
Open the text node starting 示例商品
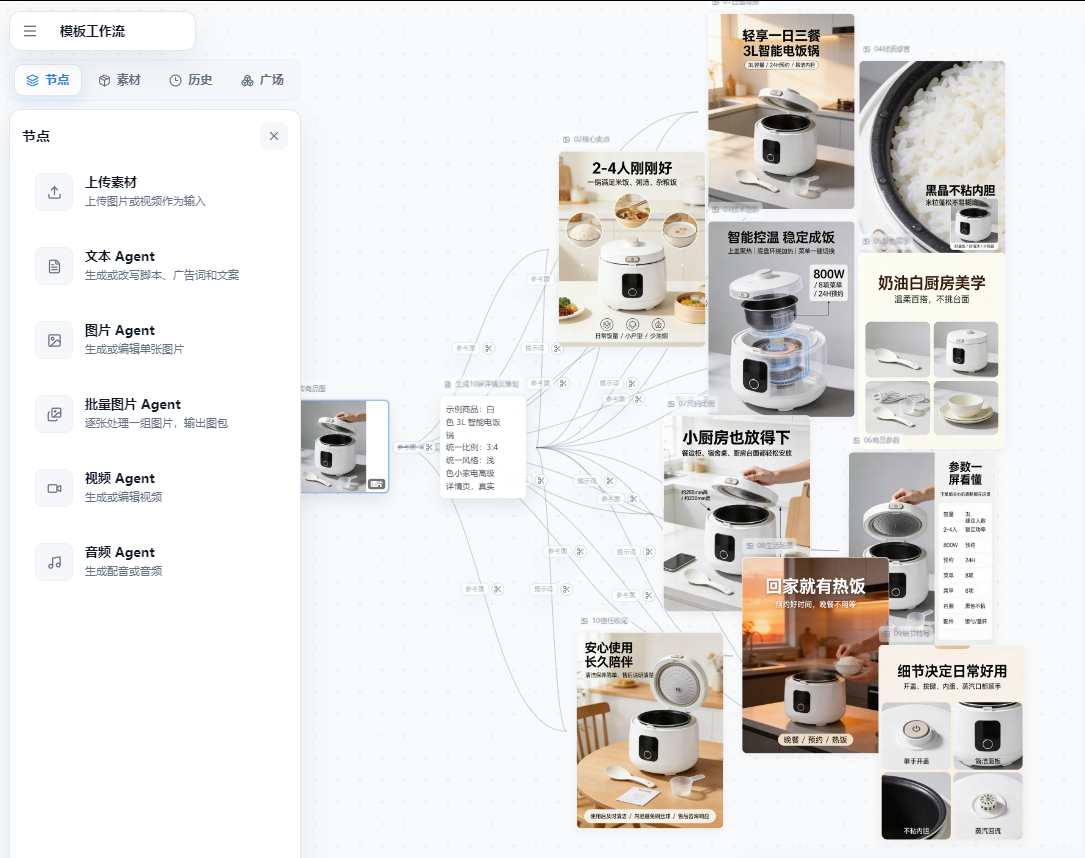pos(483,448)
